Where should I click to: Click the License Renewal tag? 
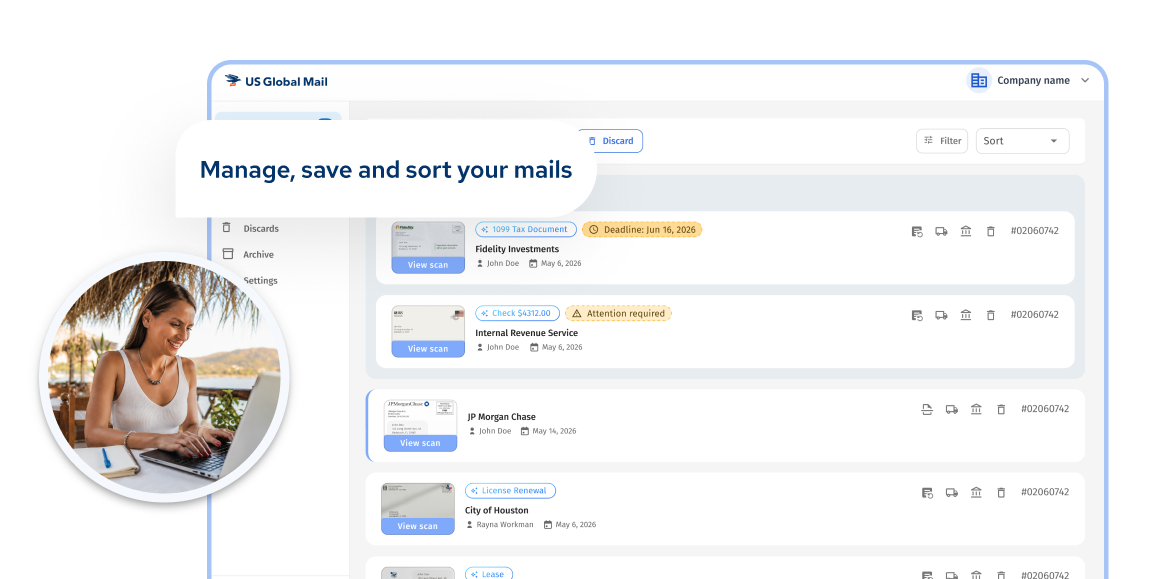[x=510, y=490]
